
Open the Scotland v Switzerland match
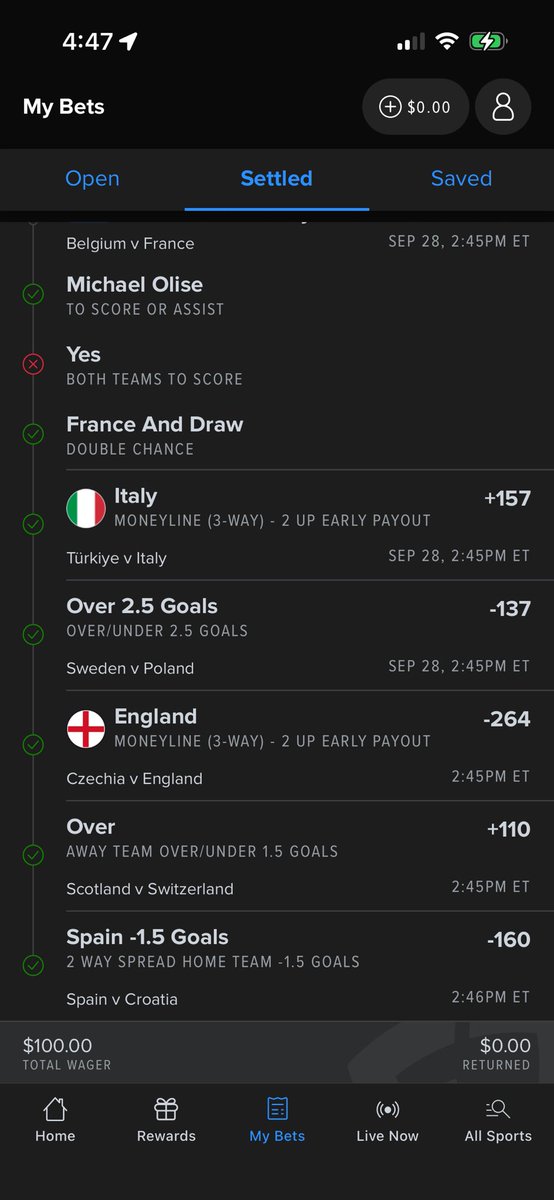150,888
